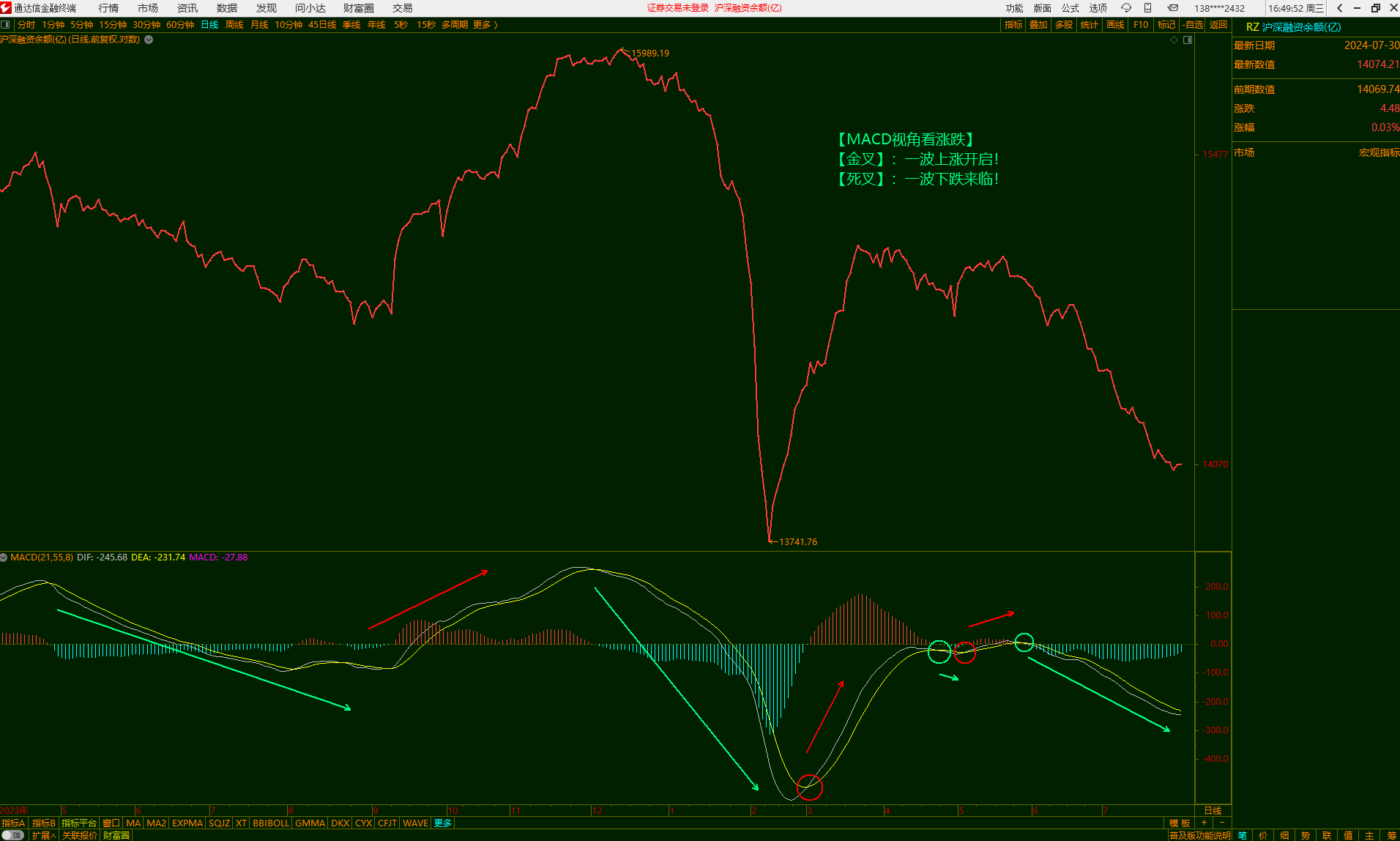Open the 行情 menu

click(108, 8)
